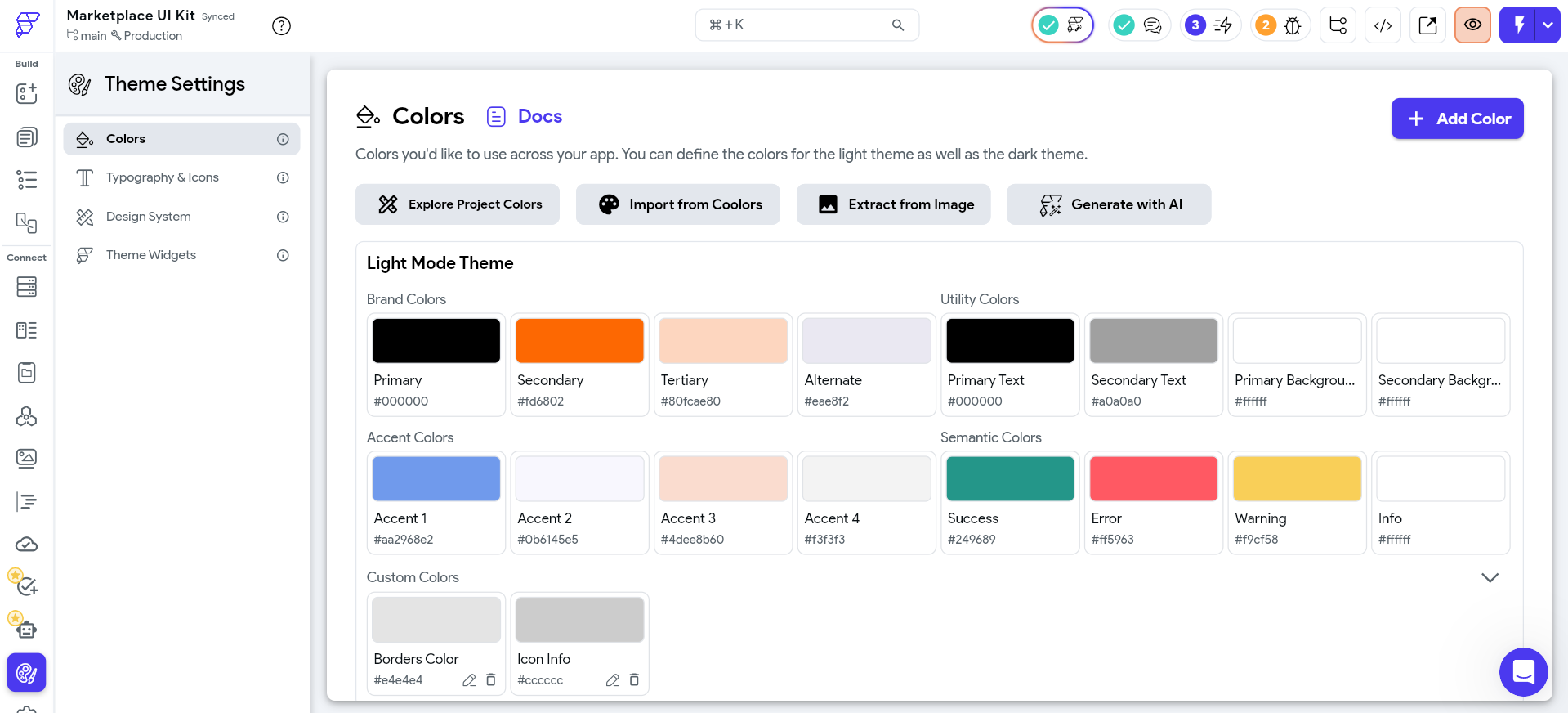Delete the Borders Color custom color
The height and width of the screenshot is (713, 1568).
pyautogui.click(x=491, y=679)
